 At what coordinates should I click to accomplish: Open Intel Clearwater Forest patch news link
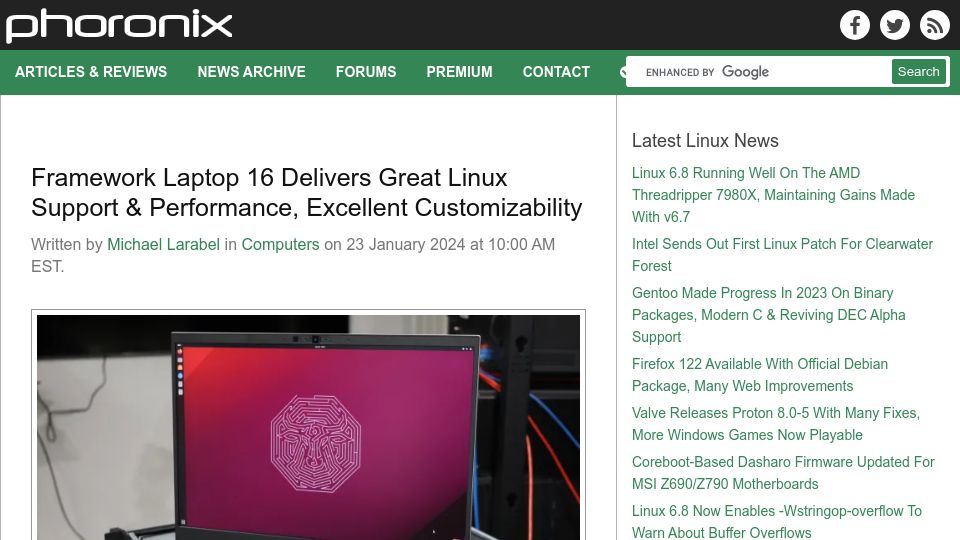tap(782, 255)
